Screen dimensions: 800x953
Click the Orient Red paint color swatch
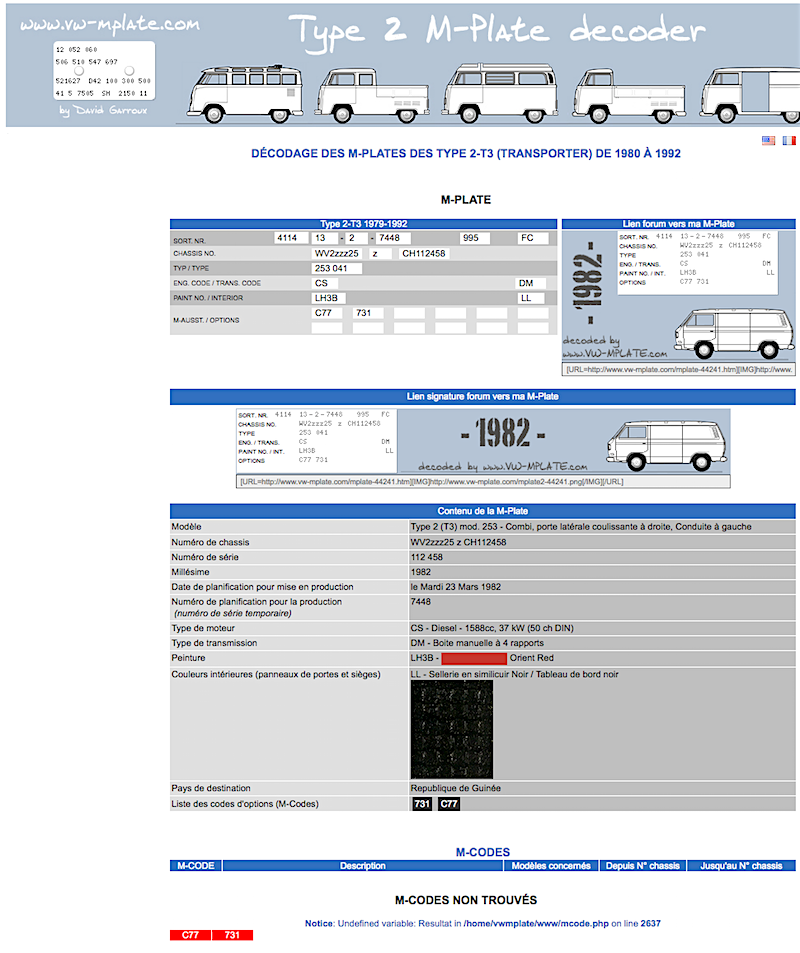474,658
